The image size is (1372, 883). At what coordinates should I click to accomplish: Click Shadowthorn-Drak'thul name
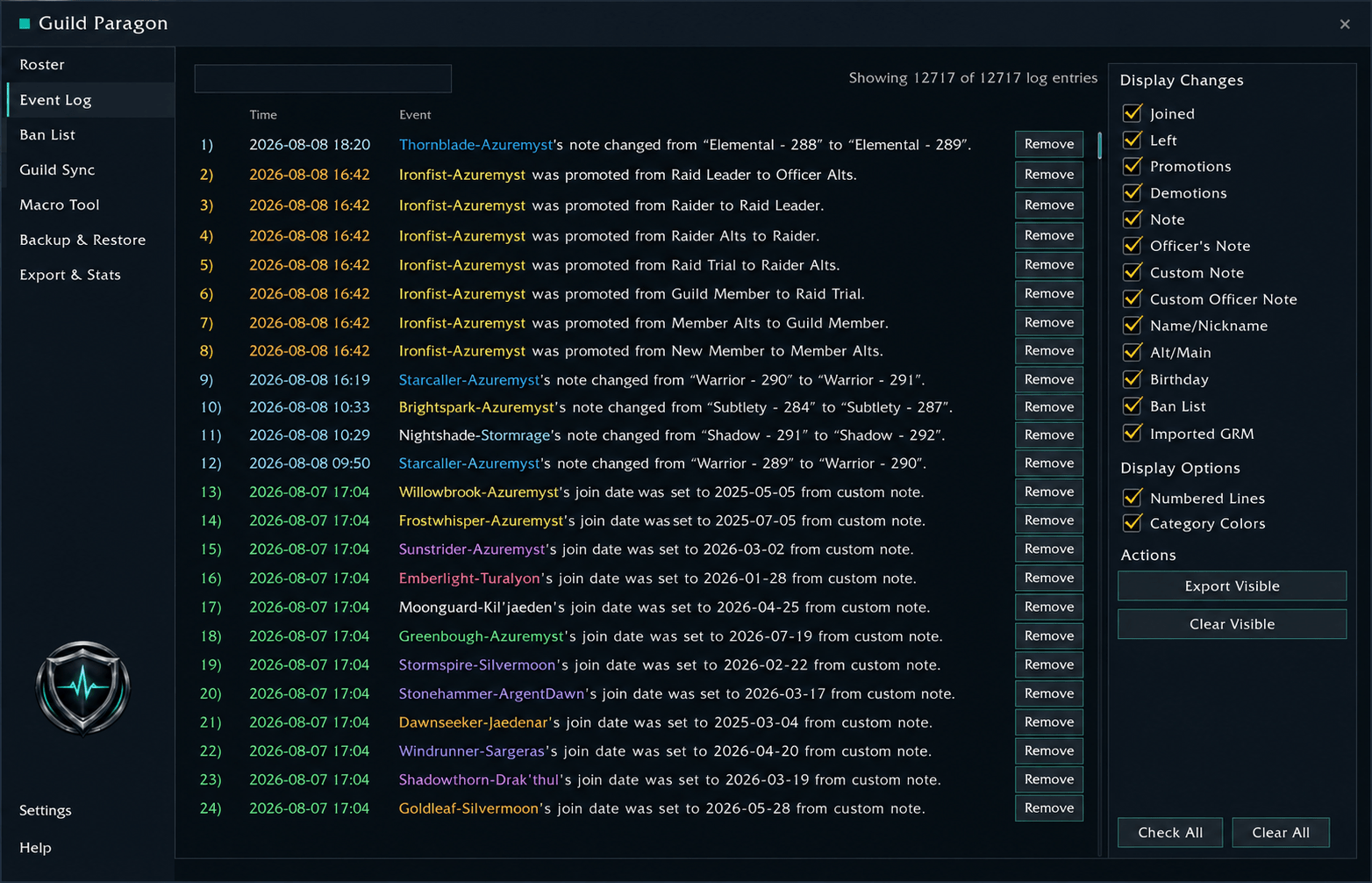pos(479,779)
